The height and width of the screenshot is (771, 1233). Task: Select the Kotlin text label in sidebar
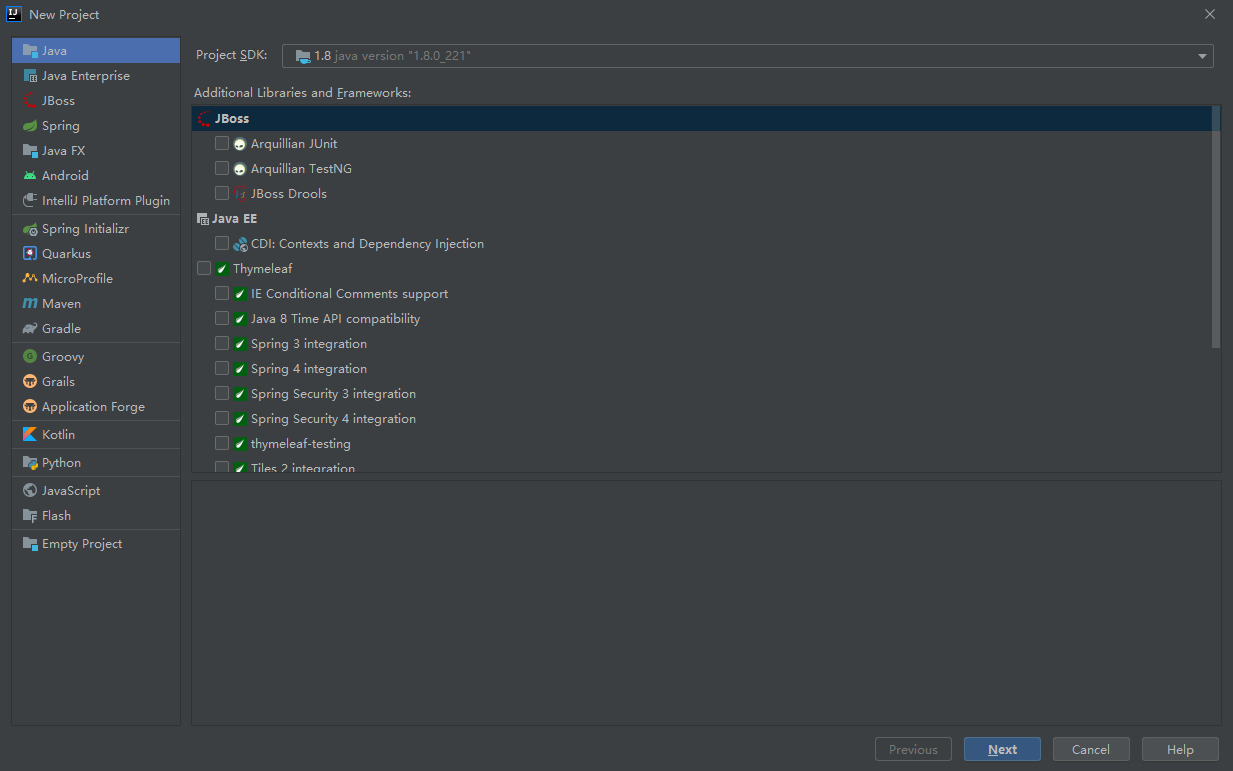pos(58,435)
